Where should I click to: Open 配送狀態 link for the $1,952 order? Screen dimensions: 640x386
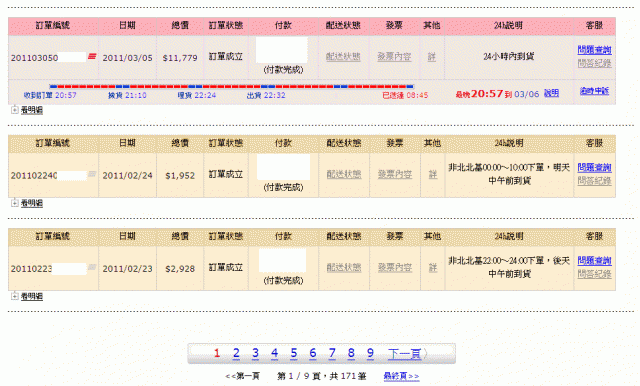pyautogui.click(x=344, y=175)
